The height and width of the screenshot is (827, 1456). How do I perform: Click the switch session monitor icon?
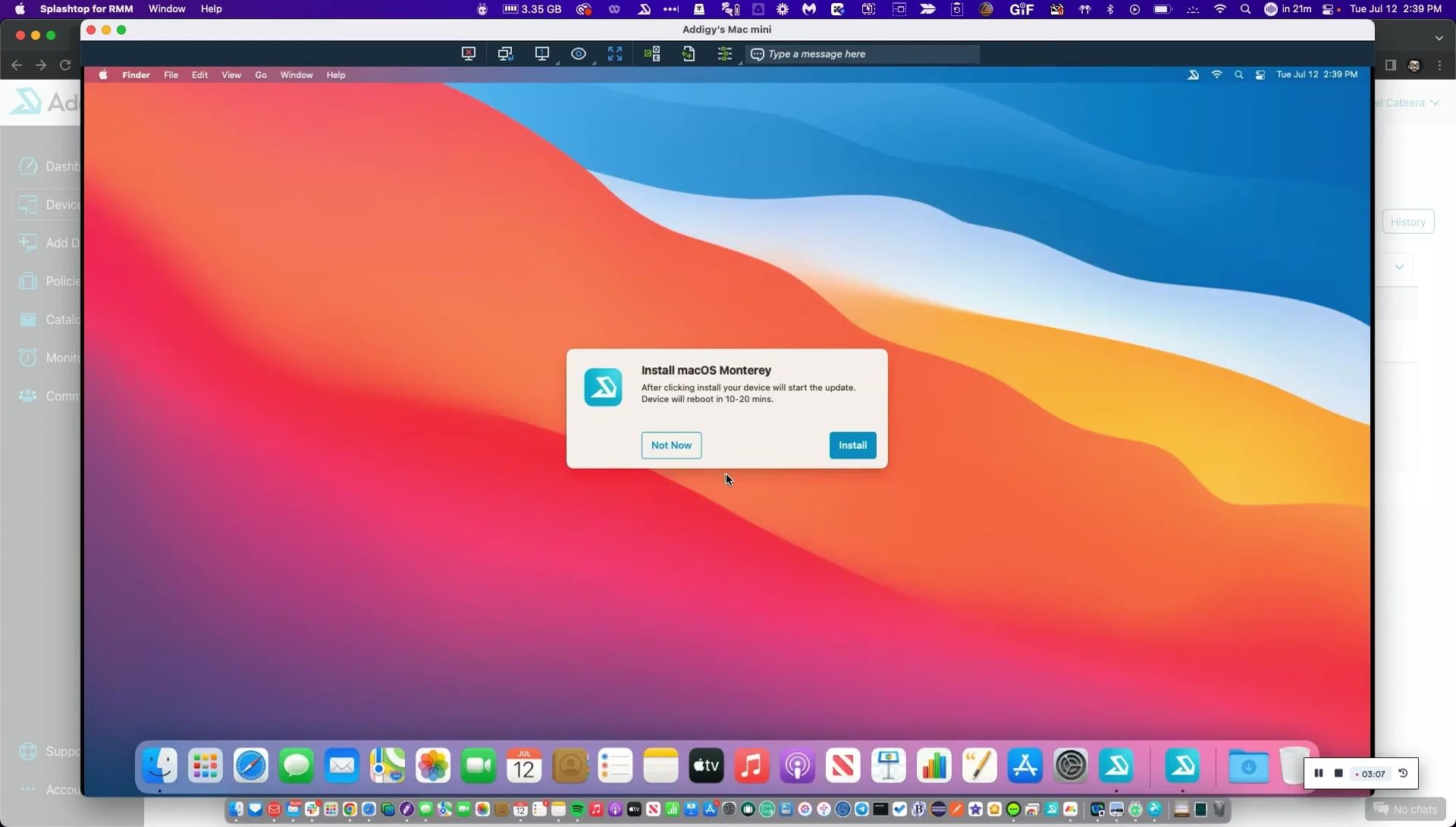pos(505,54)
